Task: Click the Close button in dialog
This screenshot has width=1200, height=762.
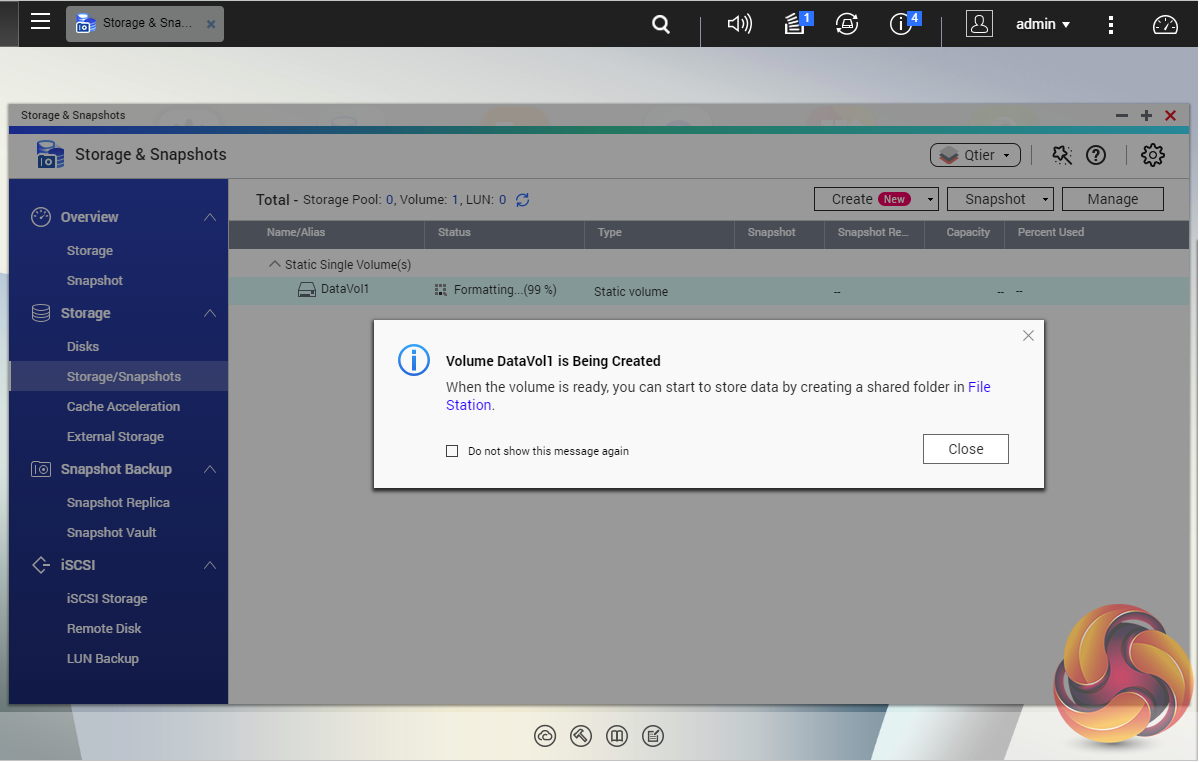Action: click(x=966, y=449)
